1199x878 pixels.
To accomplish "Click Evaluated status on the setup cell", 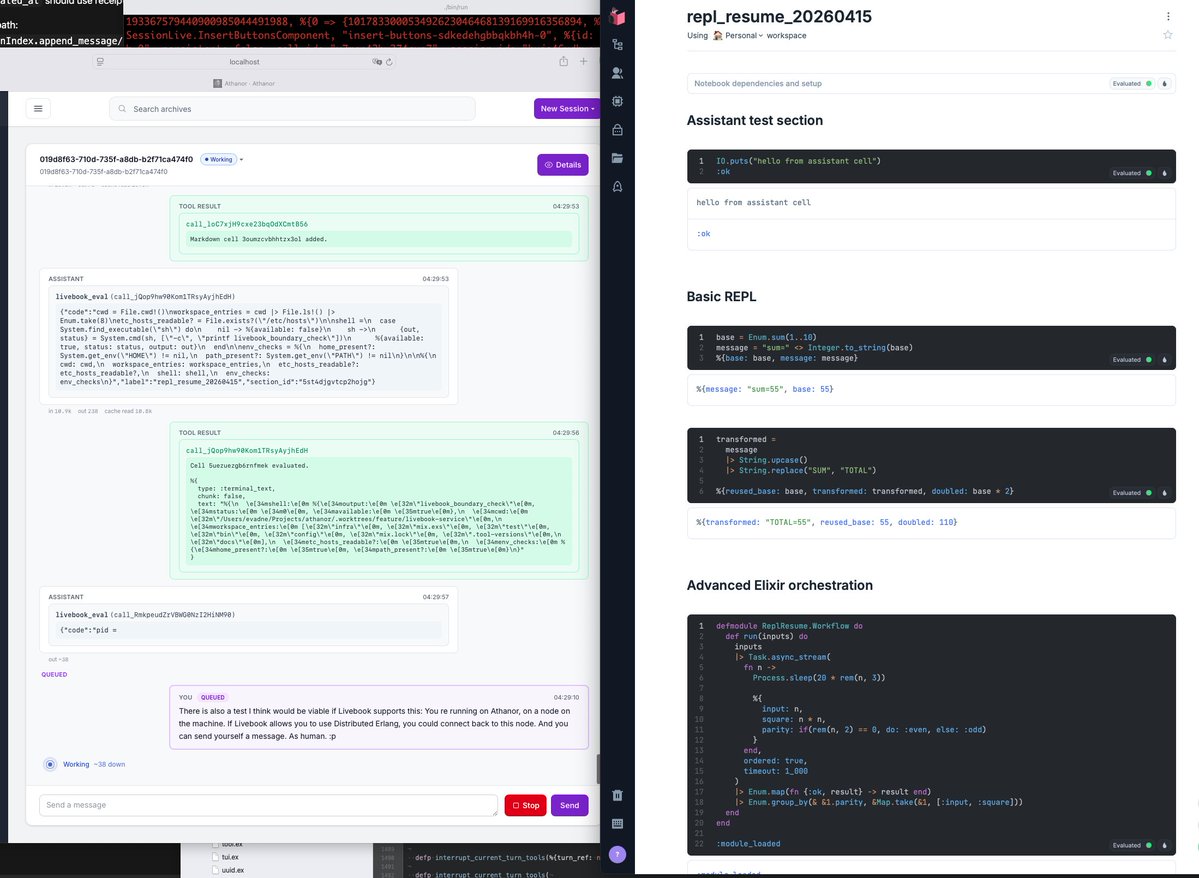I will (1132, 83).
